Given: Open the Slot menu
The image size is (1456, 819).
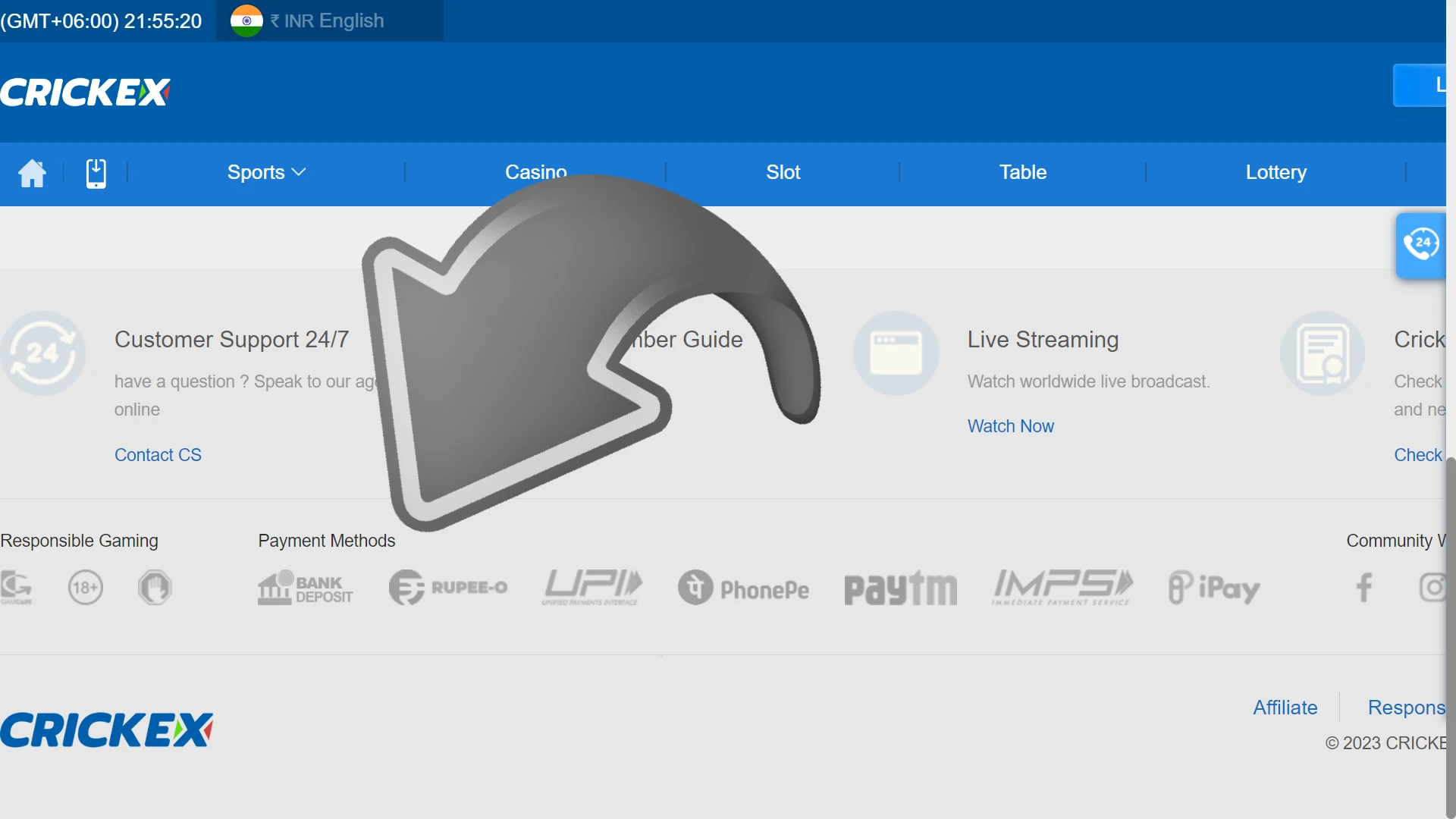Looking at the screenshot, I should (783, 173).
